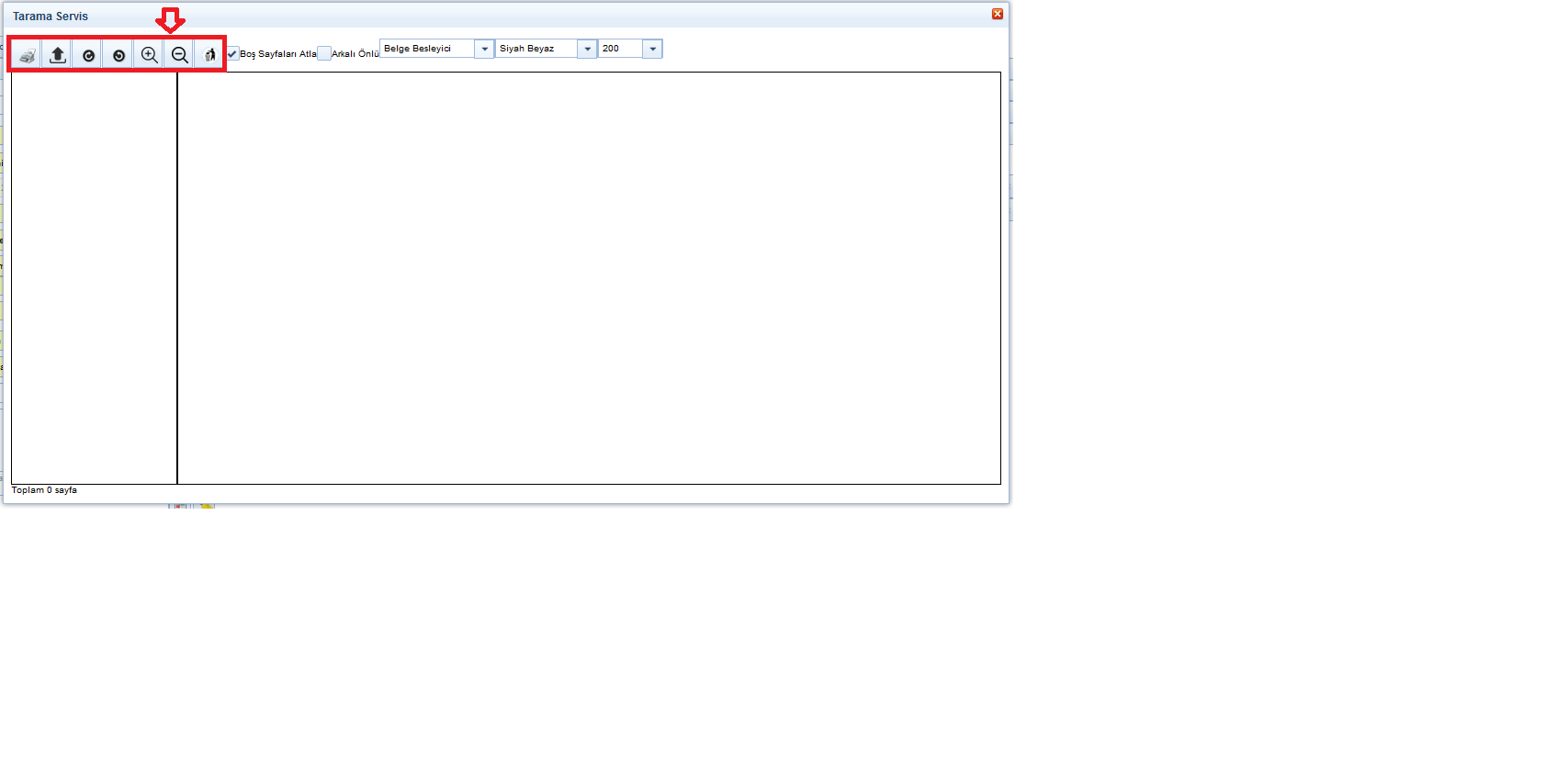
Task: Click the left page thumbnails panel
Action: [x=94, y=277]
